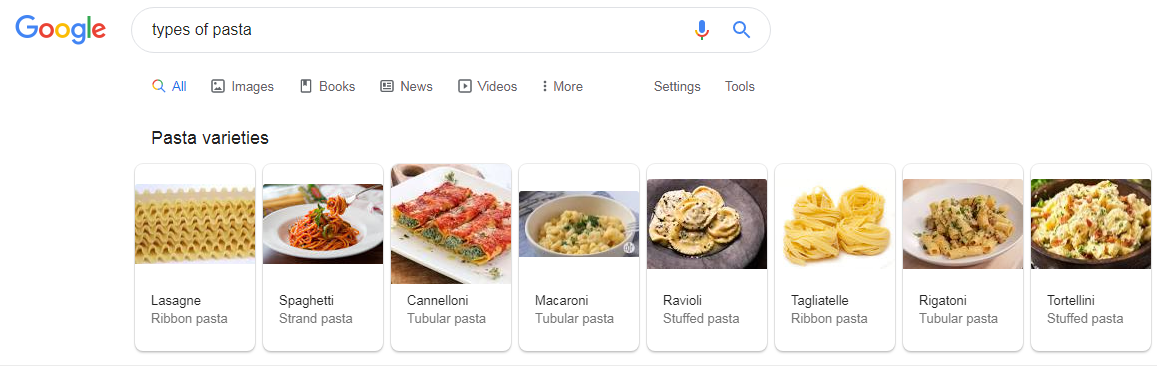
Task: Go to the Videos tab
Action: coord(487,86)
